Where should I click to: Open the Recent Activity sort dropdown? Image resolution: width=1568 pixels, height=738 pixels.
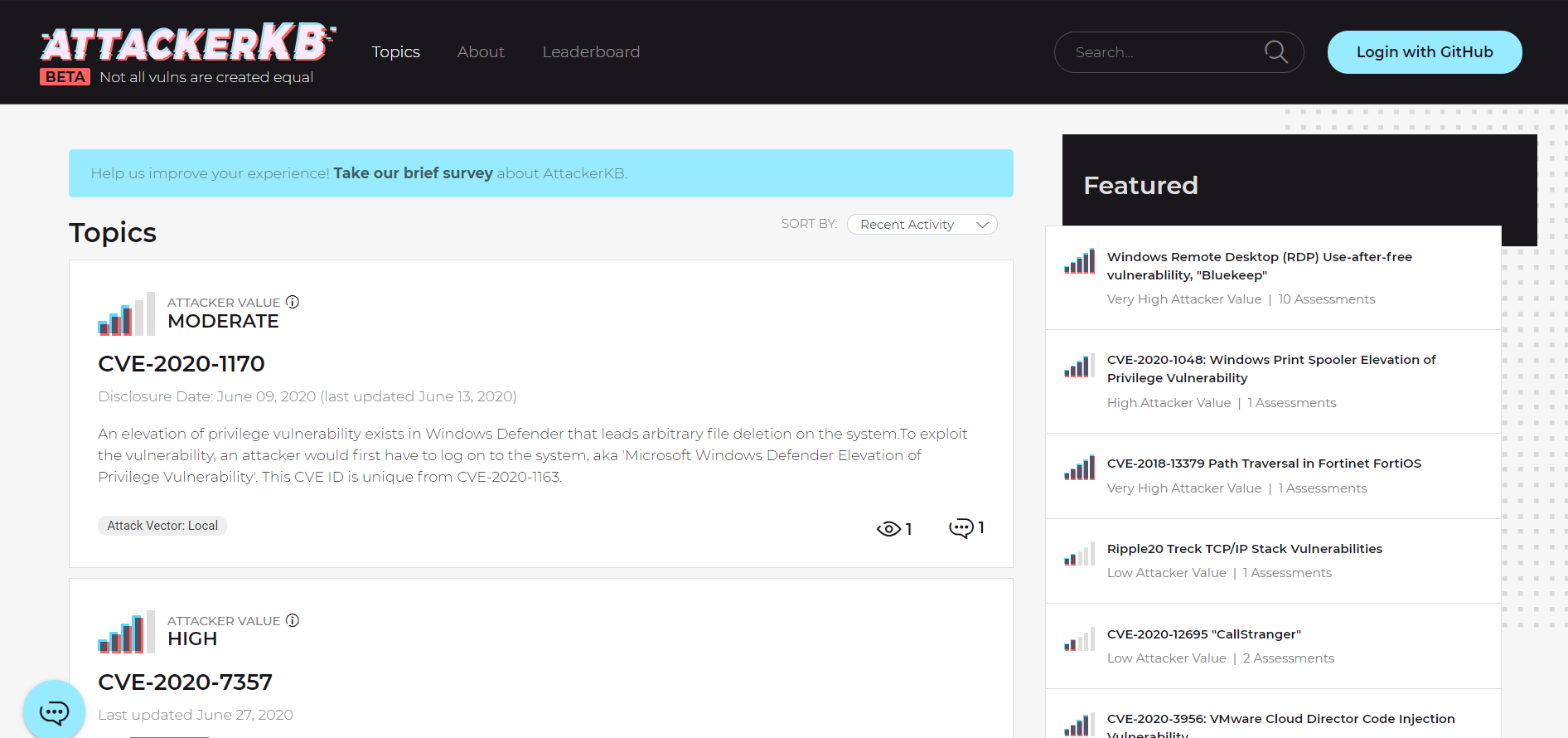[x=922, y=225]
